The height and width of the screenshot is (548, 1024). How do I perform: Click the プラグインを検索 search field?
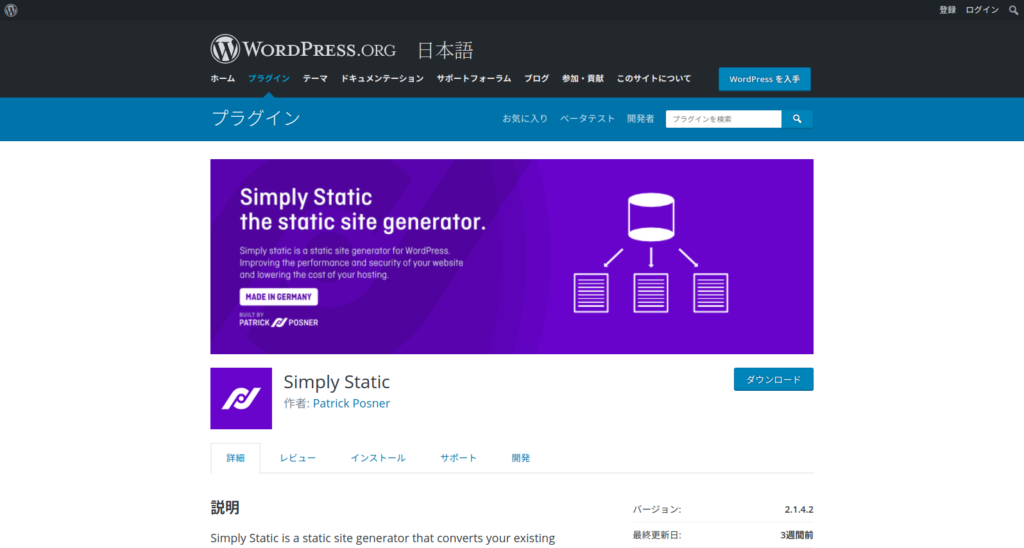pyautogui.click(x=723, y=119)
